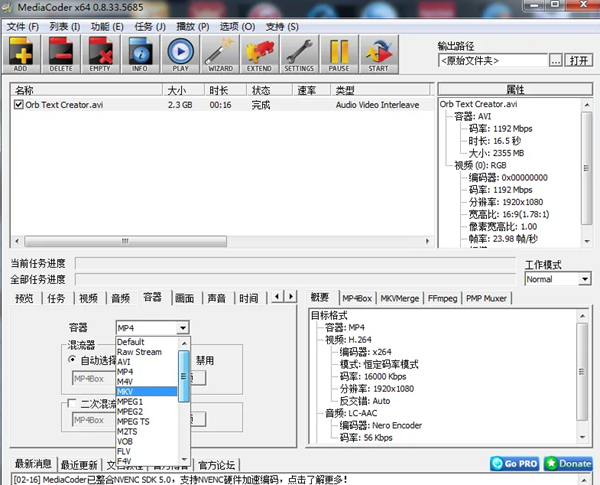The image size is (600, 485).
Task: Click tab strip scroll-right arrow
Action: [291, 296]
